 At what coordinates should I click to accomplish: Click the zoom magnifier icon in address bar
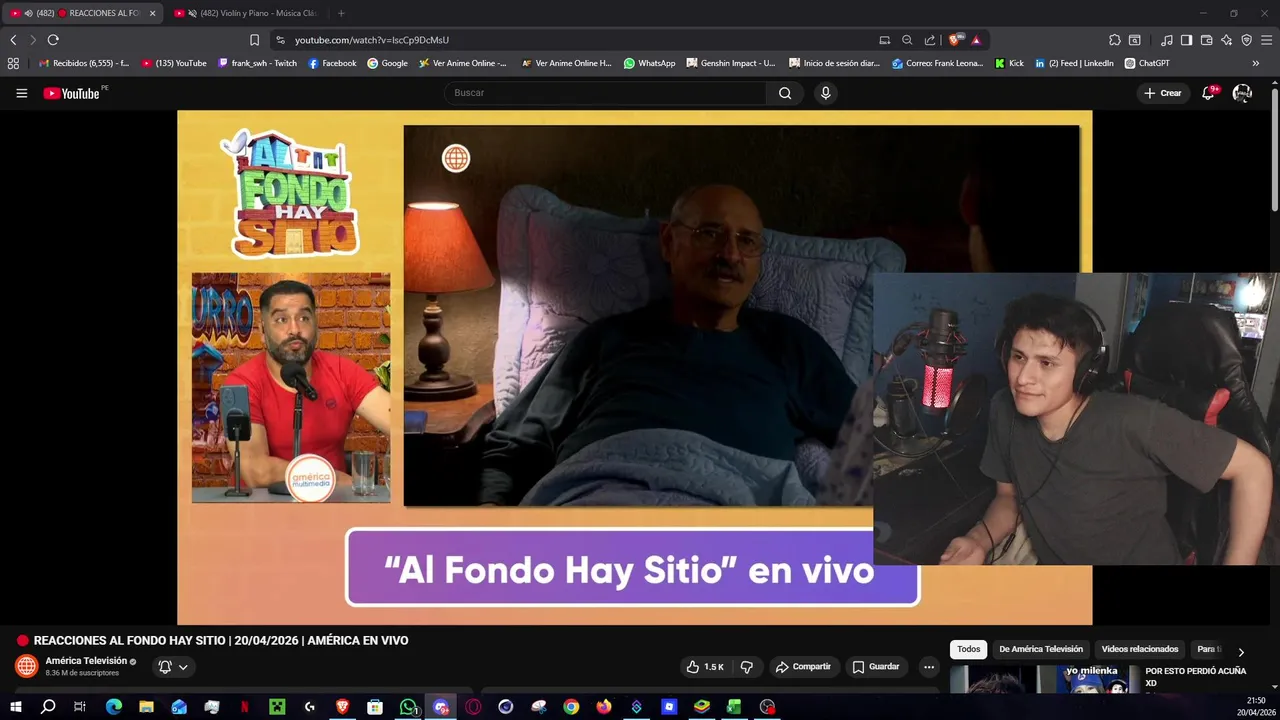point(907,40)
